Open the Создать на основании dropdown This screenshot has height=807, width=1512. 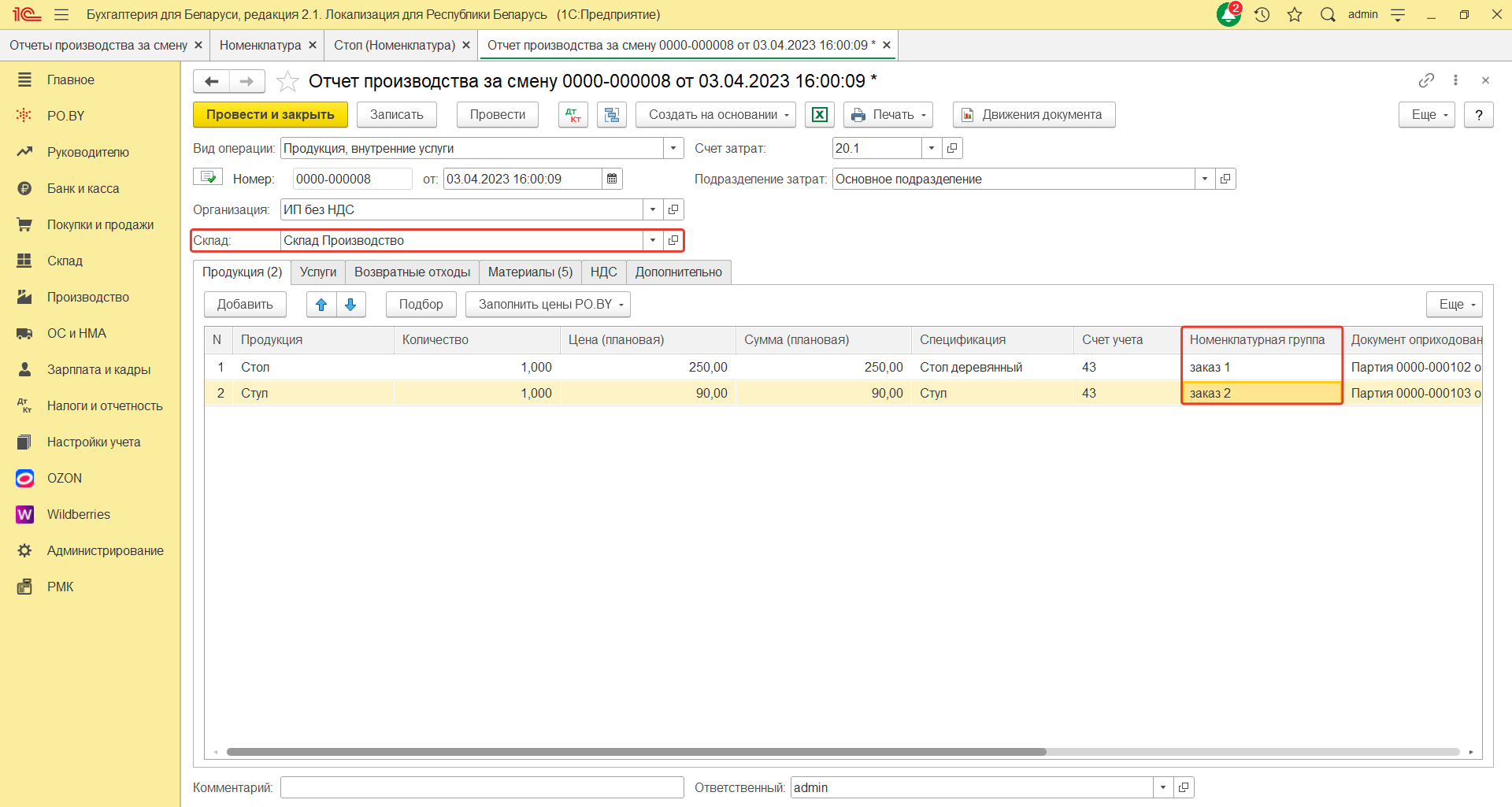716,115
